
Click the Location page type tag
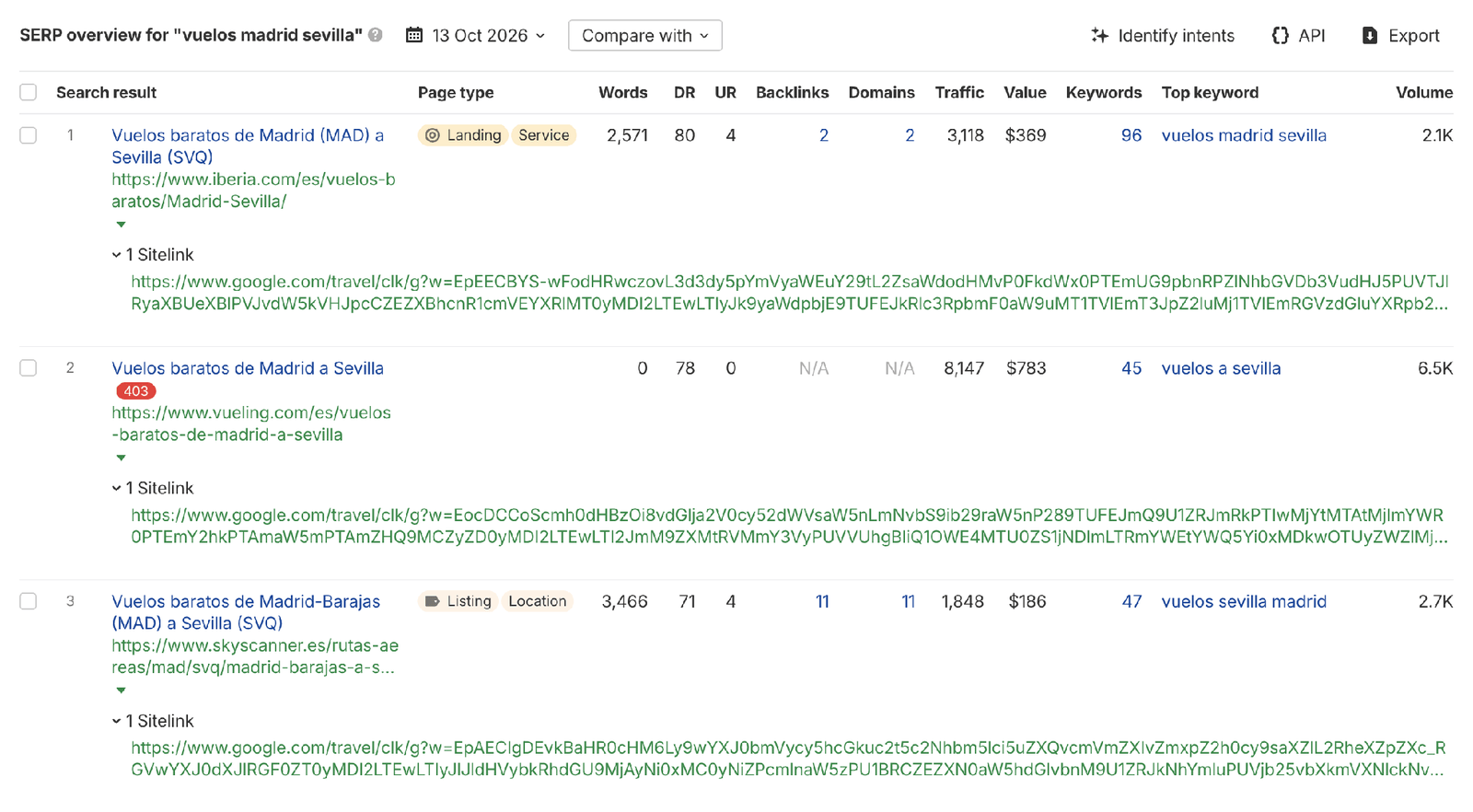538,601
